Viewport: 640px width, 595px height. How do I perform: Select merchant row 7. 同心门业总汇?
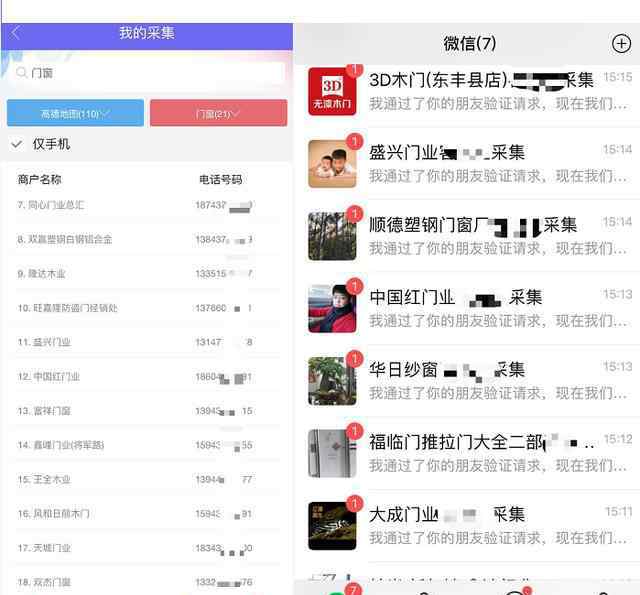click(147, 205)
